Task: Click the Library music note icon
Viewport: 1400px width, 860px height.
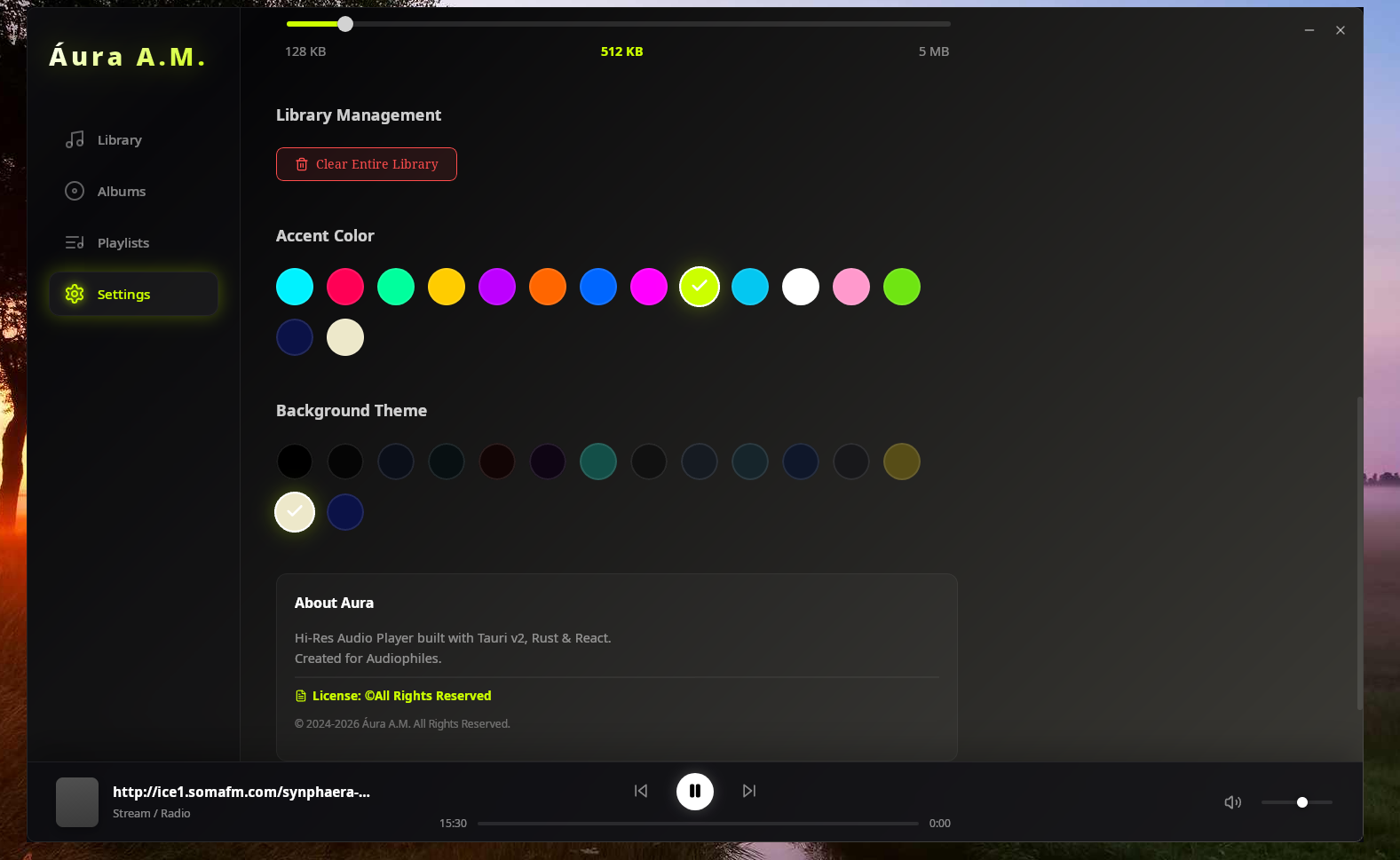Action: click(75, 140)
